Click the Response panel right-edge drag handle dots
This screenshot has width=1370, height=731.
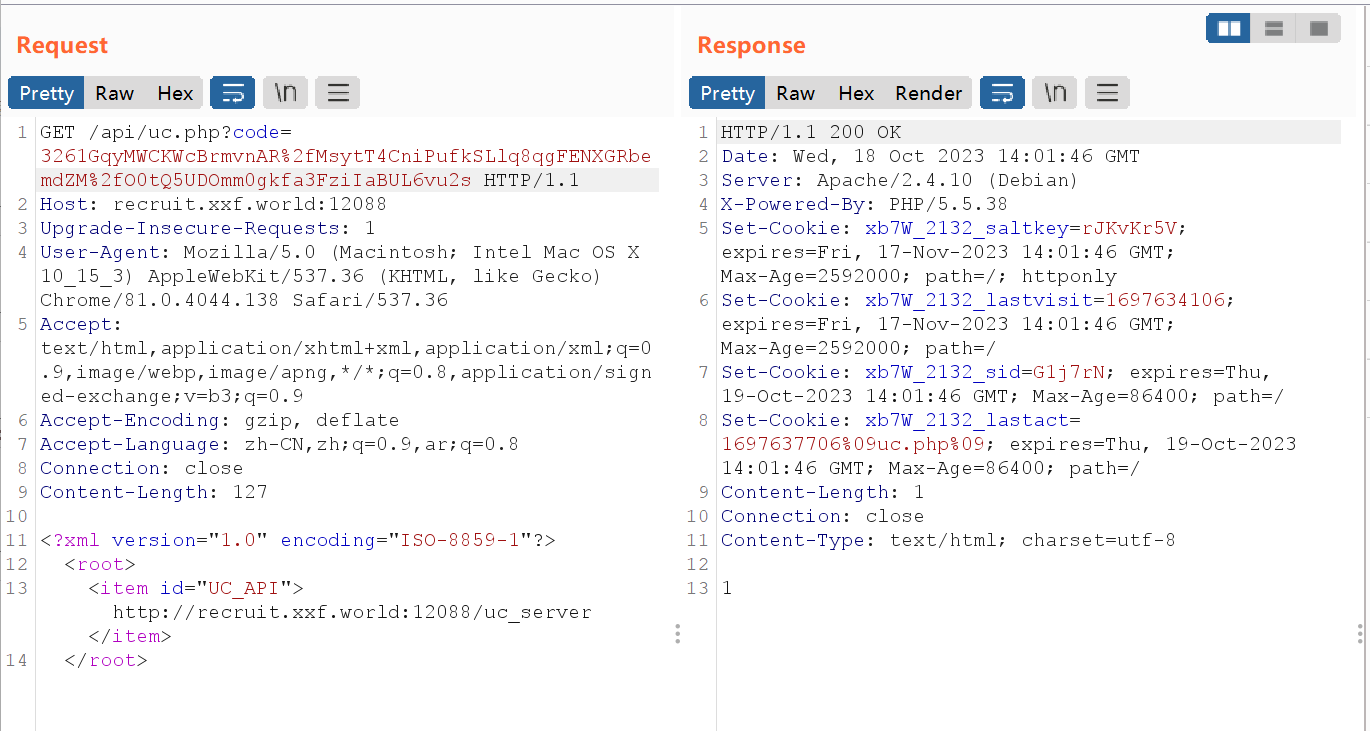coord(1360,634)
